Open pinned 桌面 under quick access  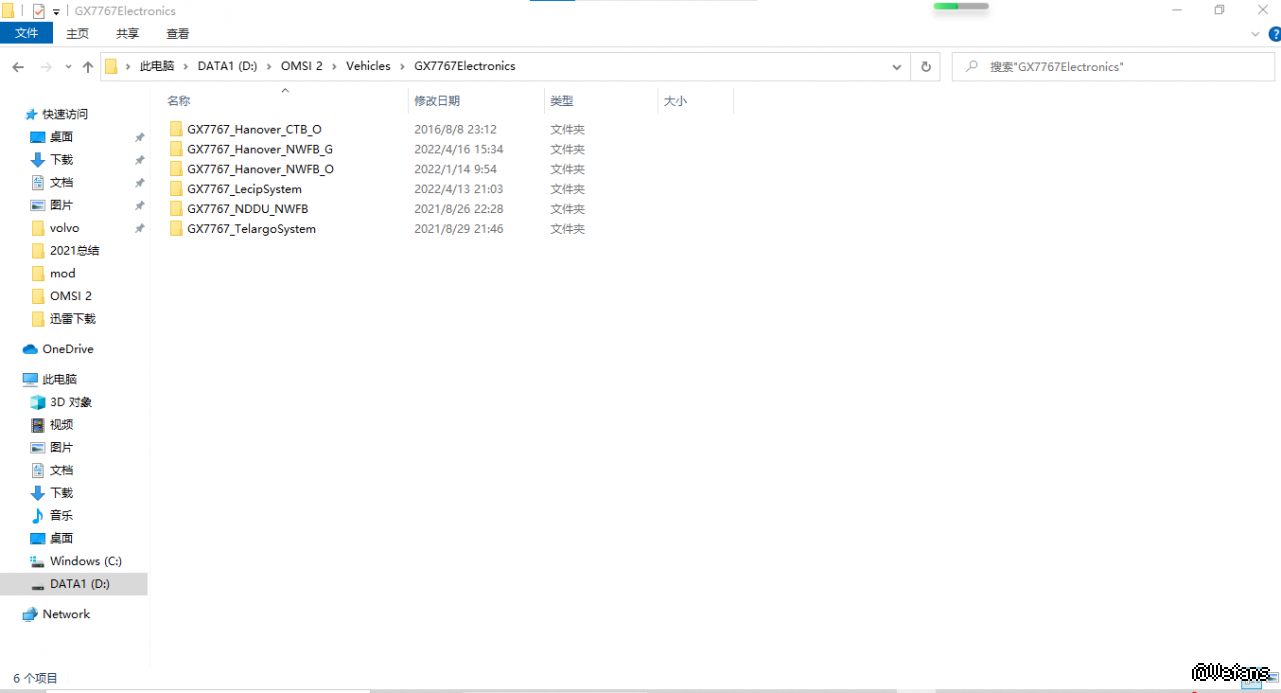61,137
